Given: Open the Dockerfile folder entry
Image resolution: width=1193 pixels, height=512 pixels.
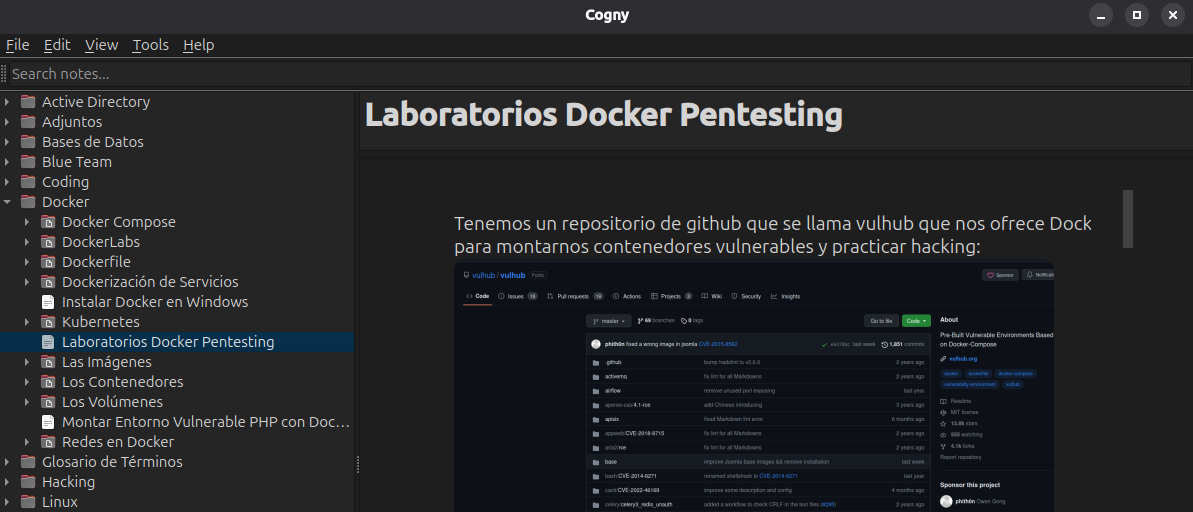Looking at the screenshot, I should click(x=96, y=262).
